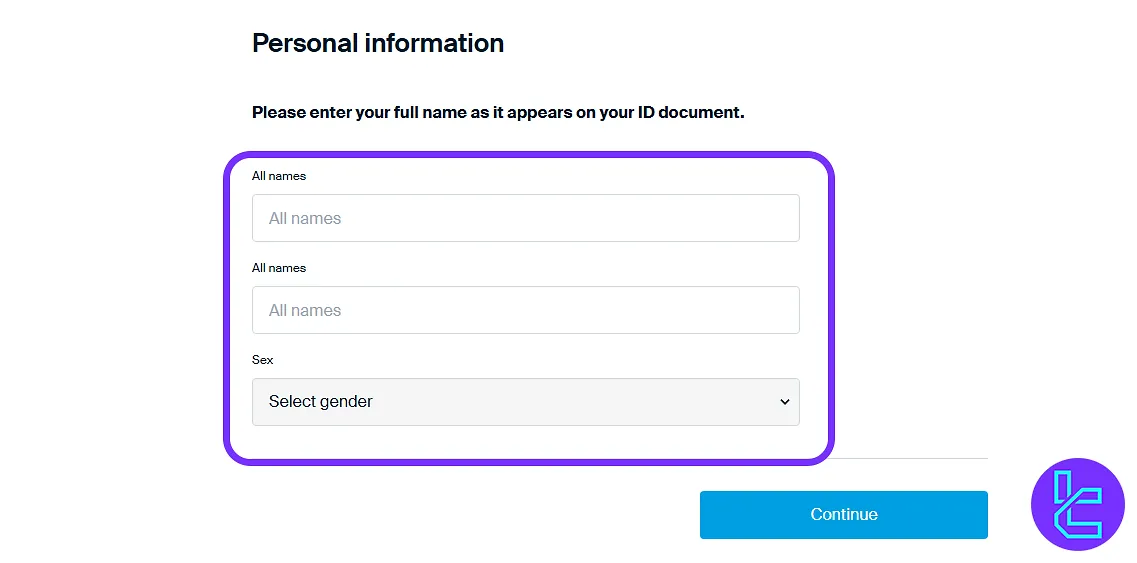Click the label above the first names field
Image resolution: width=1137 pixels, height=563 pixels.
coord(279,176)
